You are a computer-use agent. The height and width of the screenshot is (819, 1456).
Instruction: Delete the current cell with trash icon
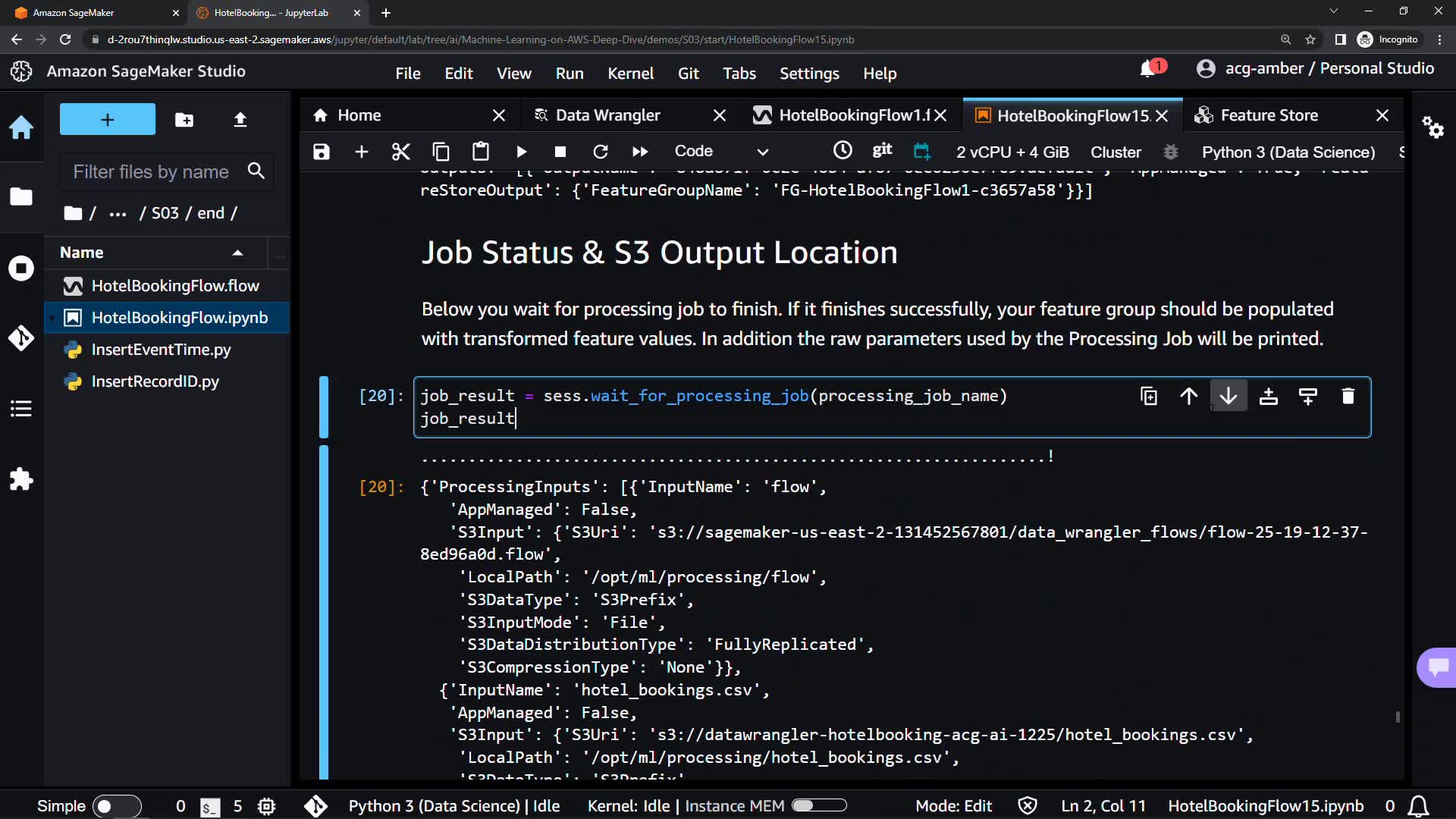(x=1348, y=396)
